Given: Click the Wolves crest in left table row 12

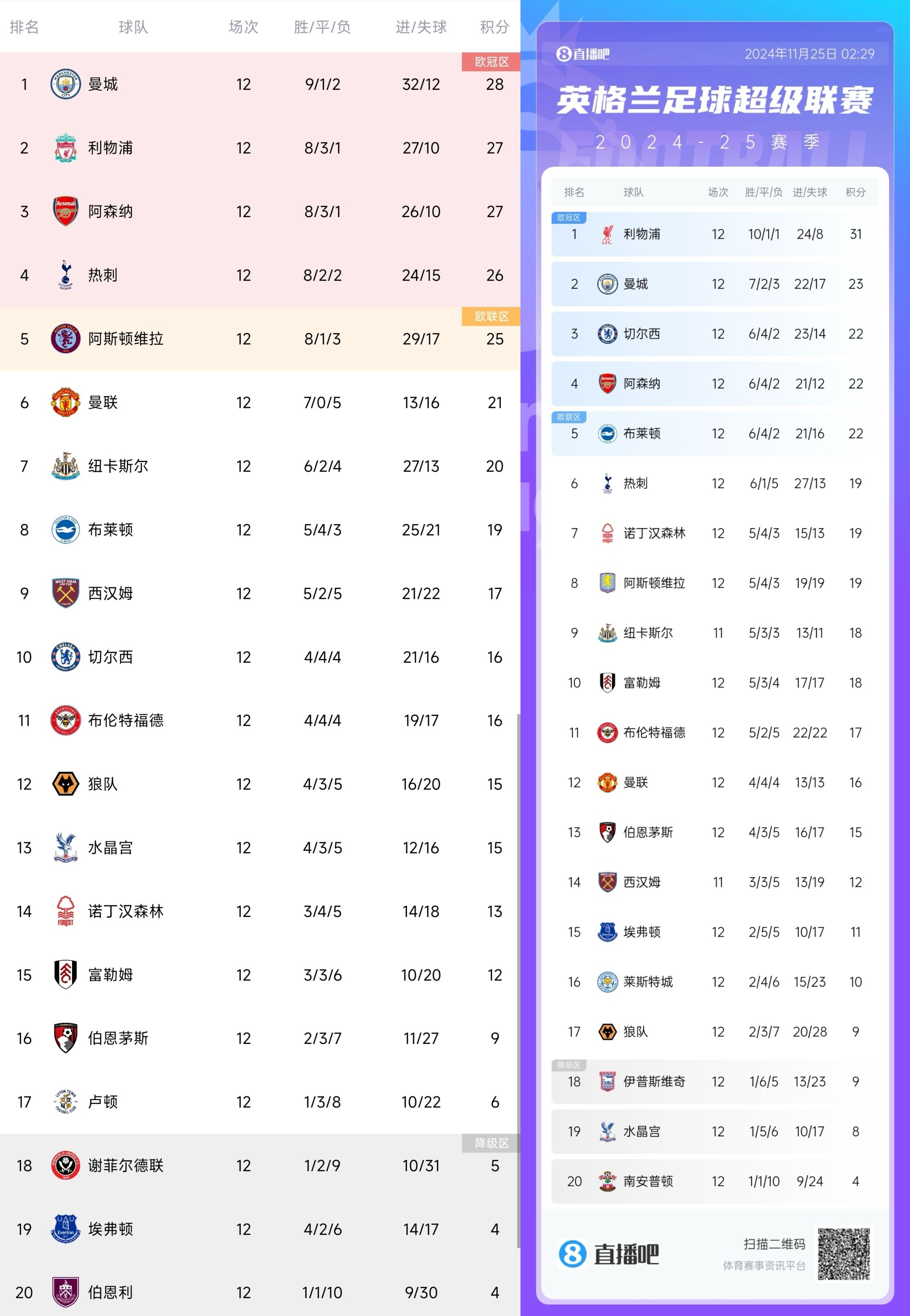Looking at the screenshot, I should 65,784.
